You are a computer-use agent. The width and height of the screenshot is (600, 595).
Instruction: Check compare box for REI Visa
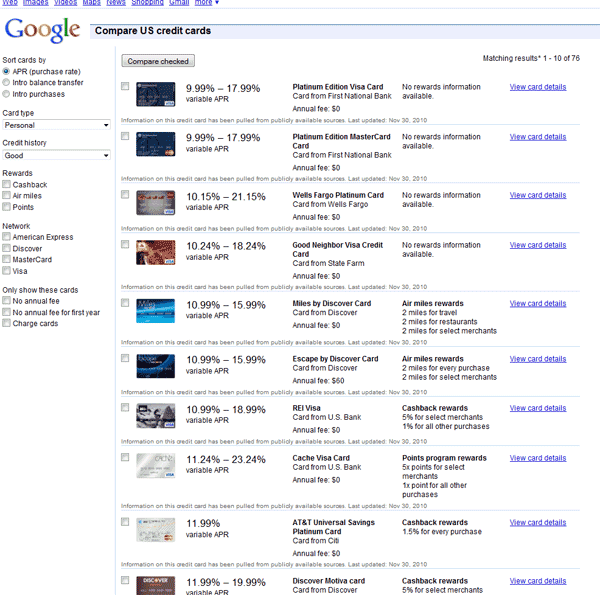tap(125, 408)
